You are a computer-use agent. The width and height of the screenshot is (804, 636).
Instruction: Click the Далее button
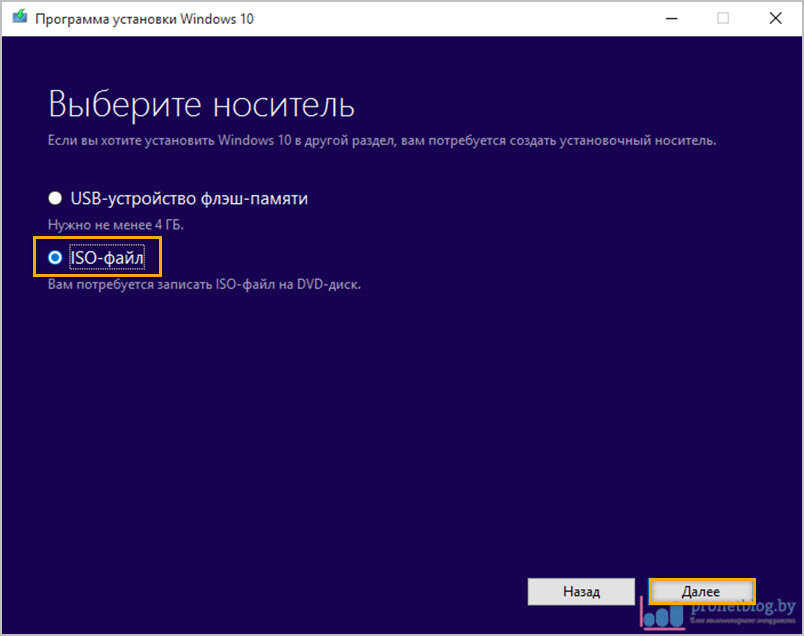(701, 591)
